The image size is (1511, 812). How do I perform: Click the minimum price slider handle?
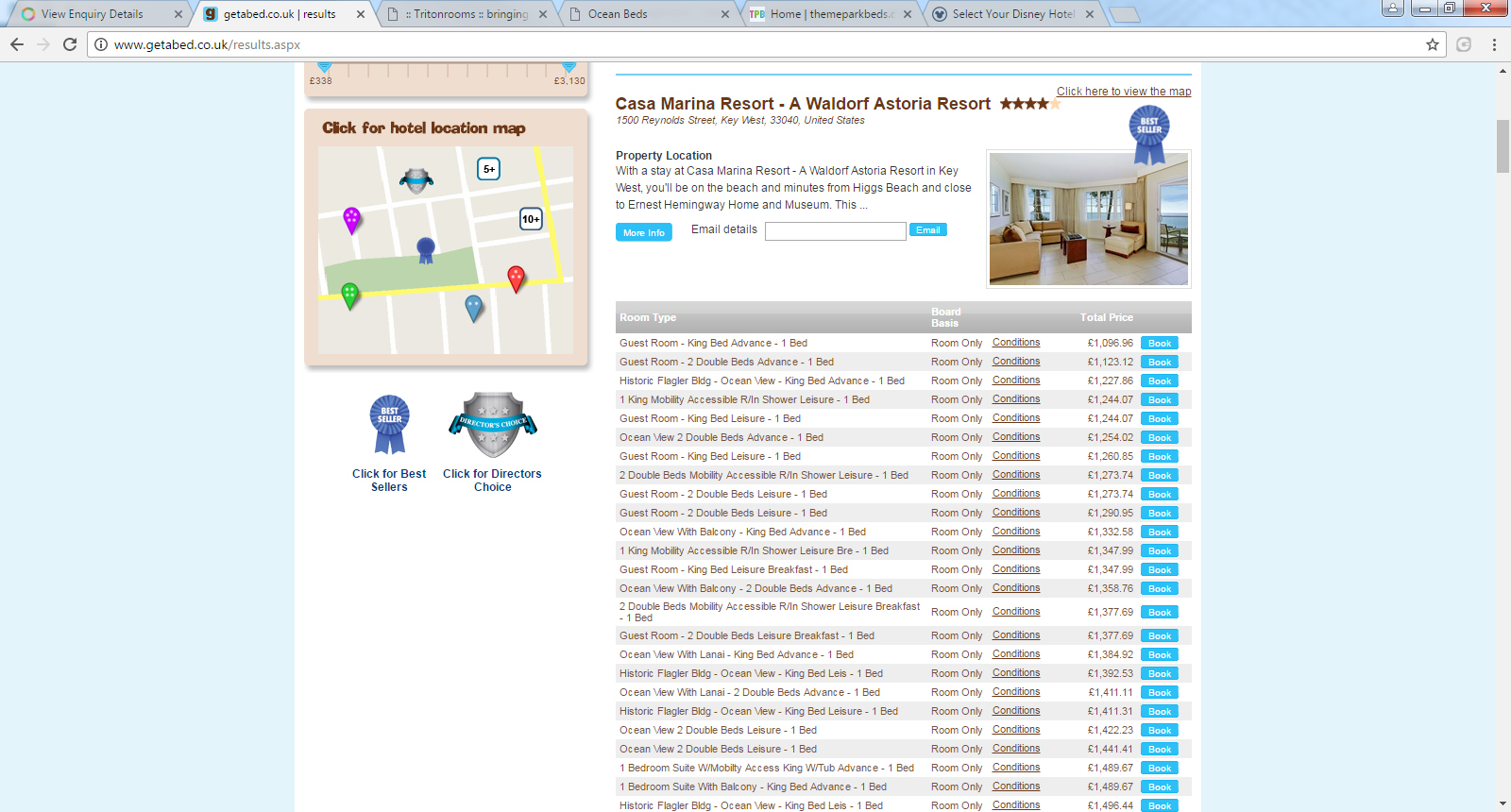324,67
